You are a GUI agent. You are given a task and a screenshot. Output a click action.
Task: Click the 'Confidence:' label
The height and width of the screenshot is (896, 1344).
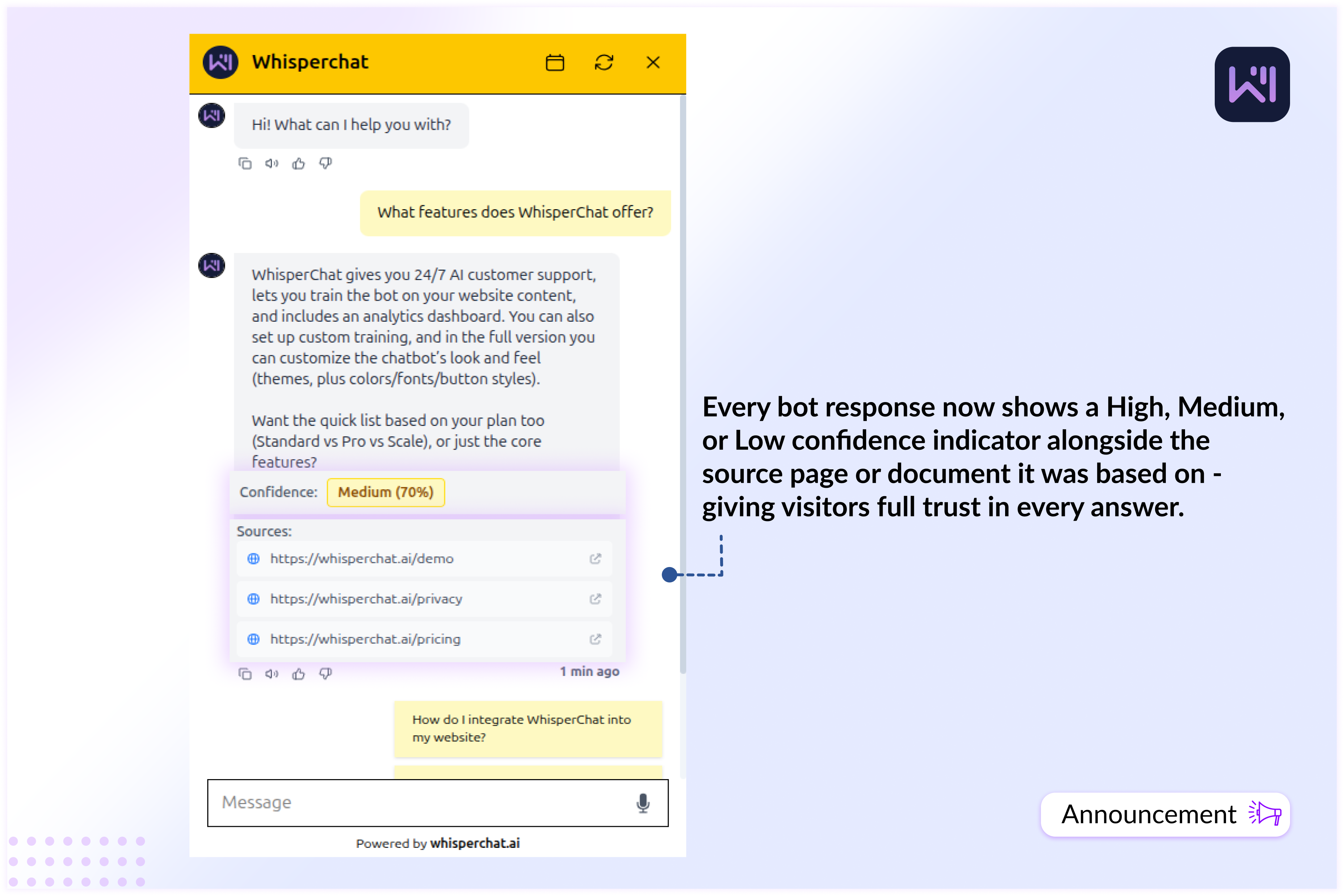[x=278, y=492]
